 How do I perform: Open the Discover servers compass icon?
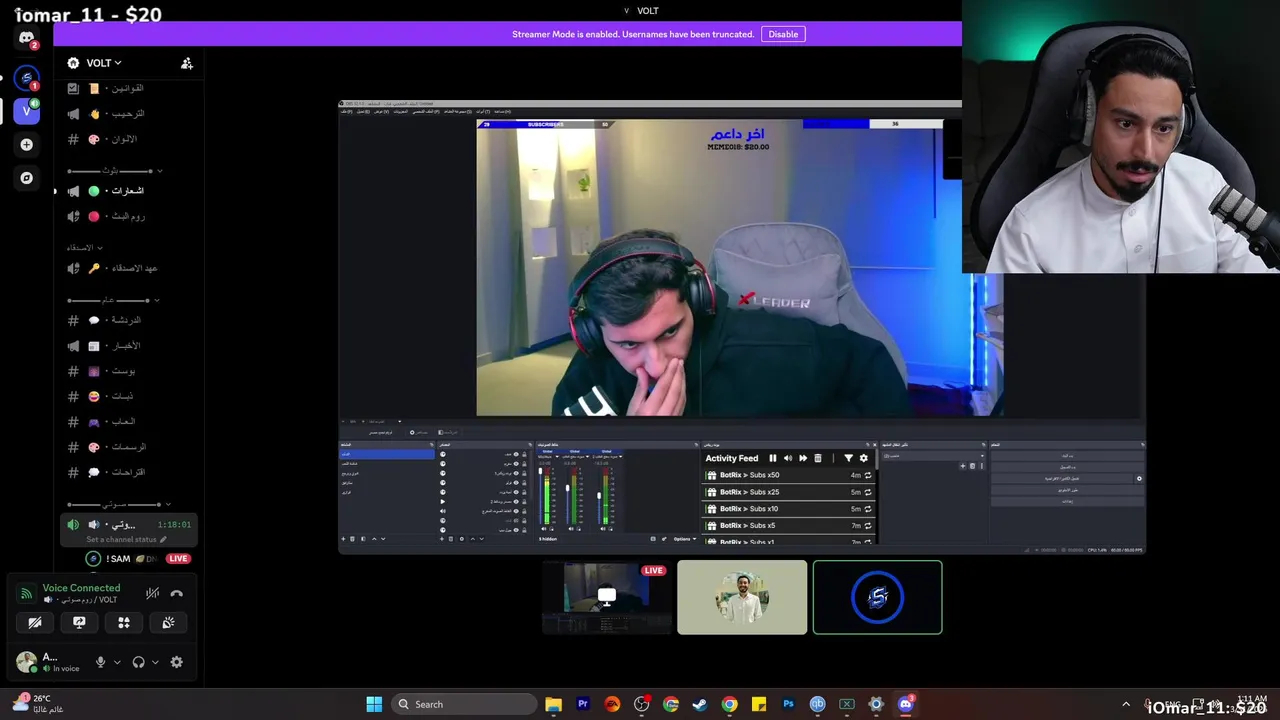point(27,178)
